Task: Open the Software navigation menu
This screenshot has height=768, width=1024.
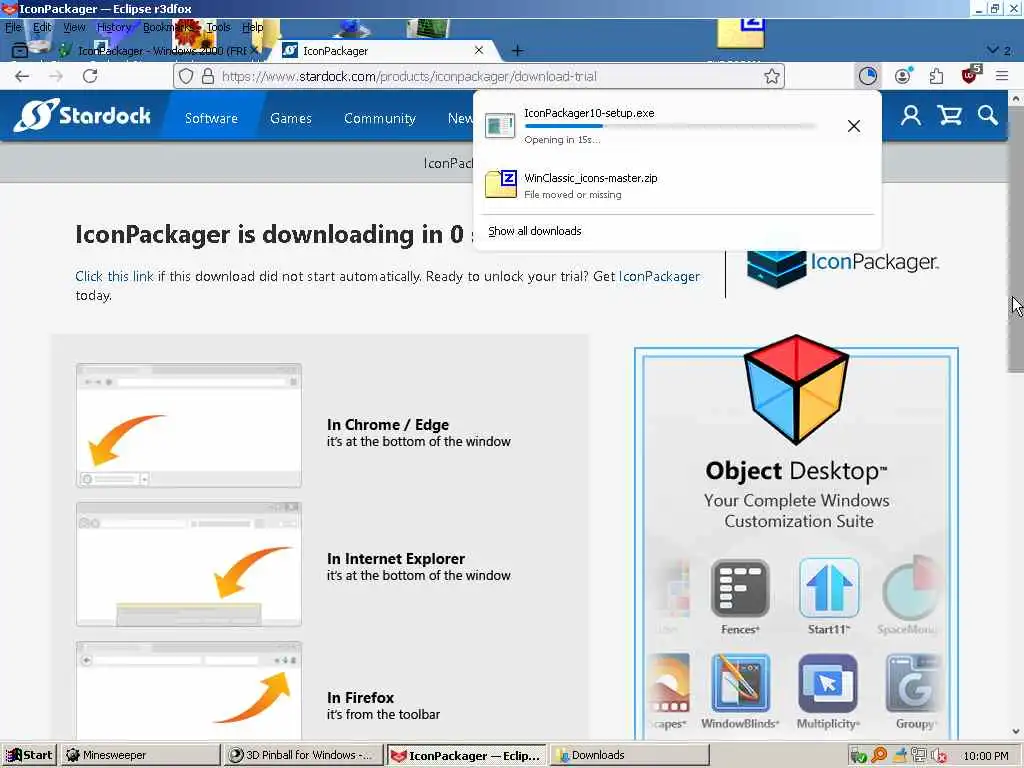Action: click(211, 118)
